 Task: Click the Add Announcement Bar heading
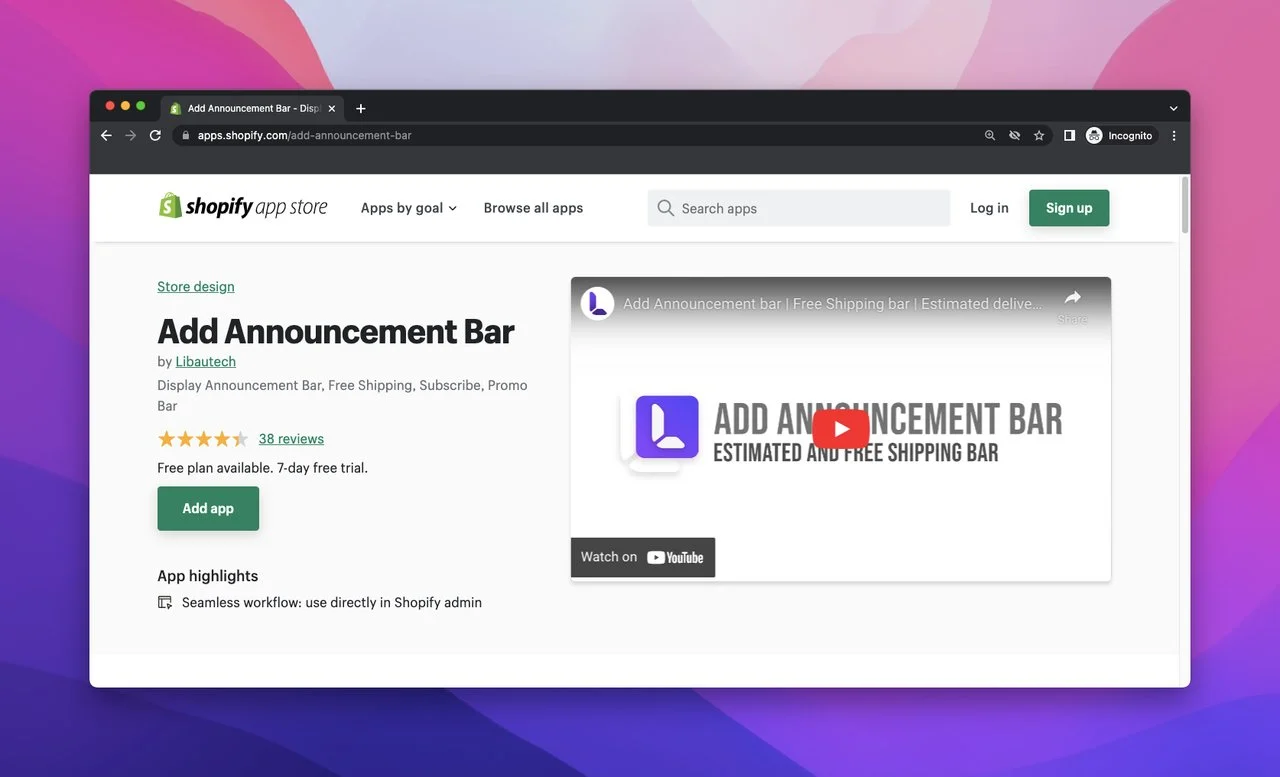336,331
